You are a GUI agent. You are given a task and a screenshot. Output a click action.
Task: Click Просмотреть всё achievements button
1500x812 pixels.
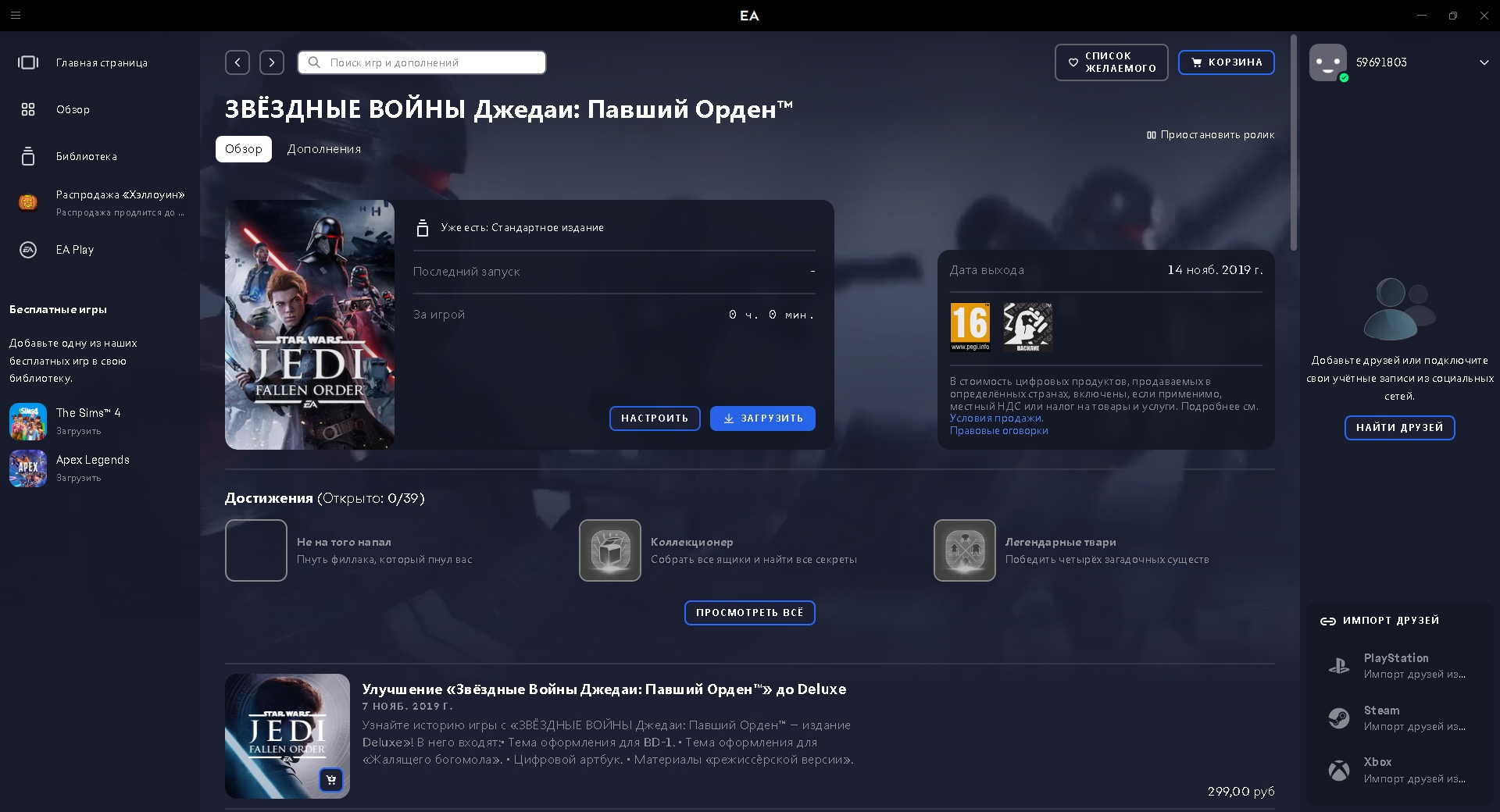pyautogui.click(x=750, y=613)
